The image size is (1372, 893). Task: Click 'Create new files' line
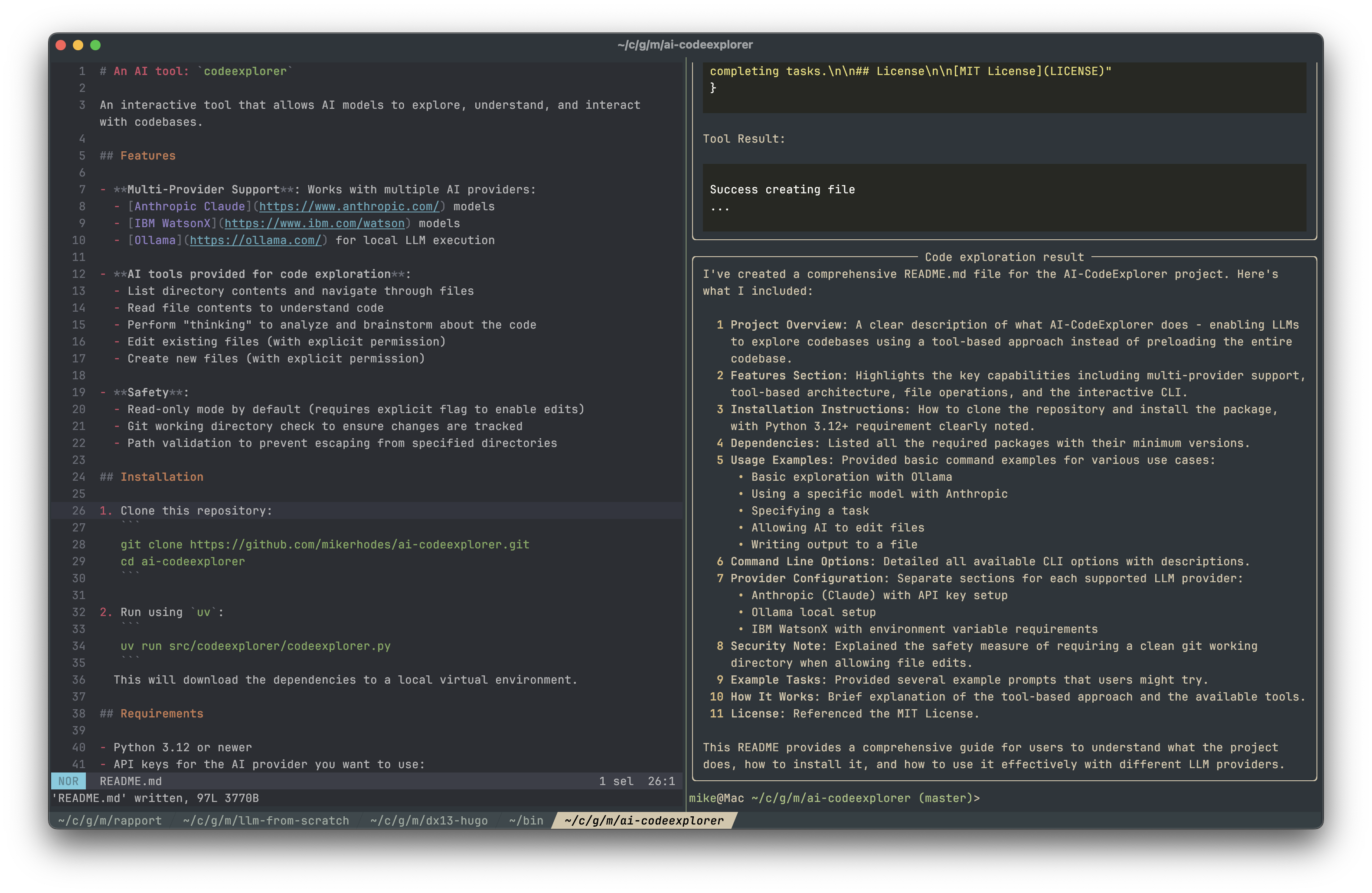pos(276,359)
